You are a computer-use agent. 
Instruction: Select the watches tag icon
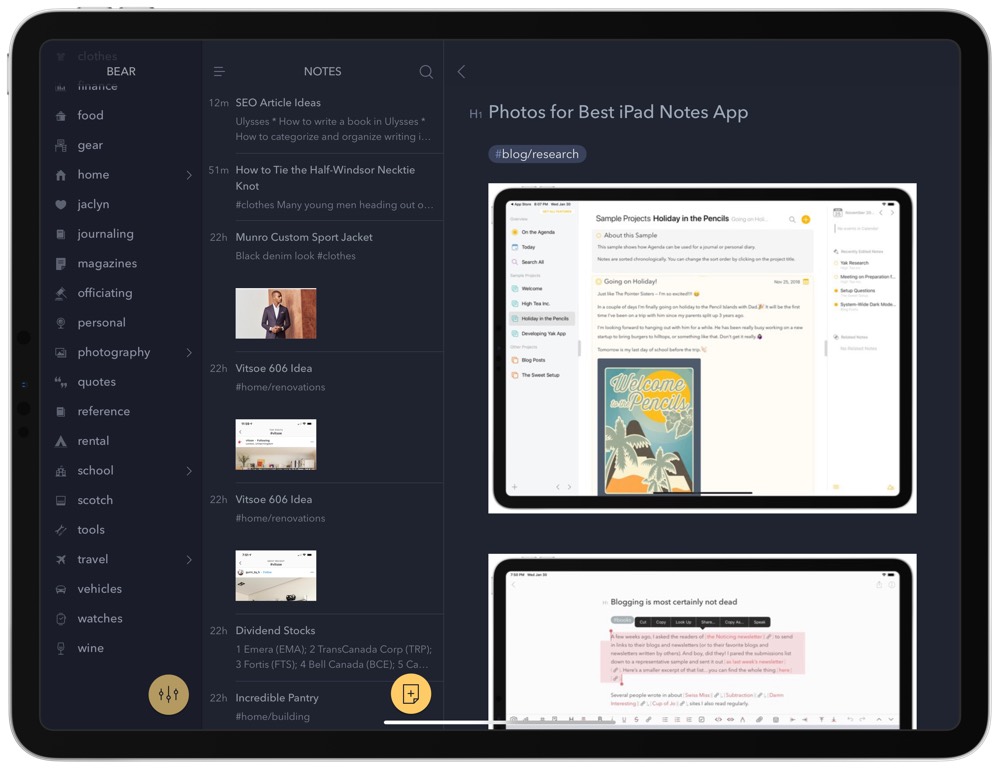[x=61, y=618]
